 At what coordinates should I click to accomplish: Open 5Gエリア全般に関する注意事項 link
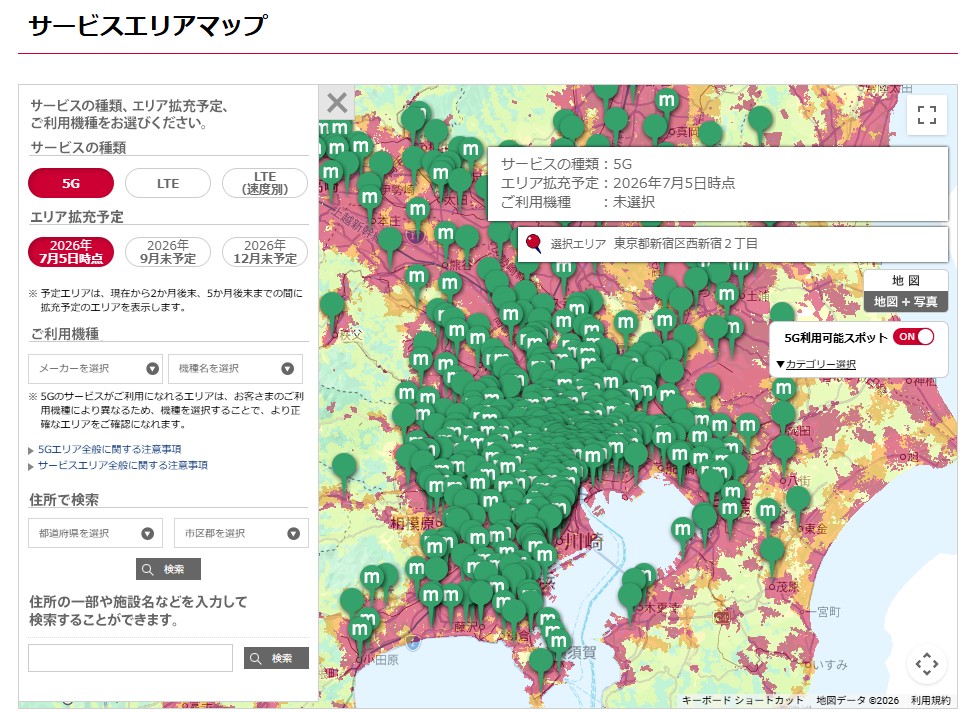pos(109,449)
